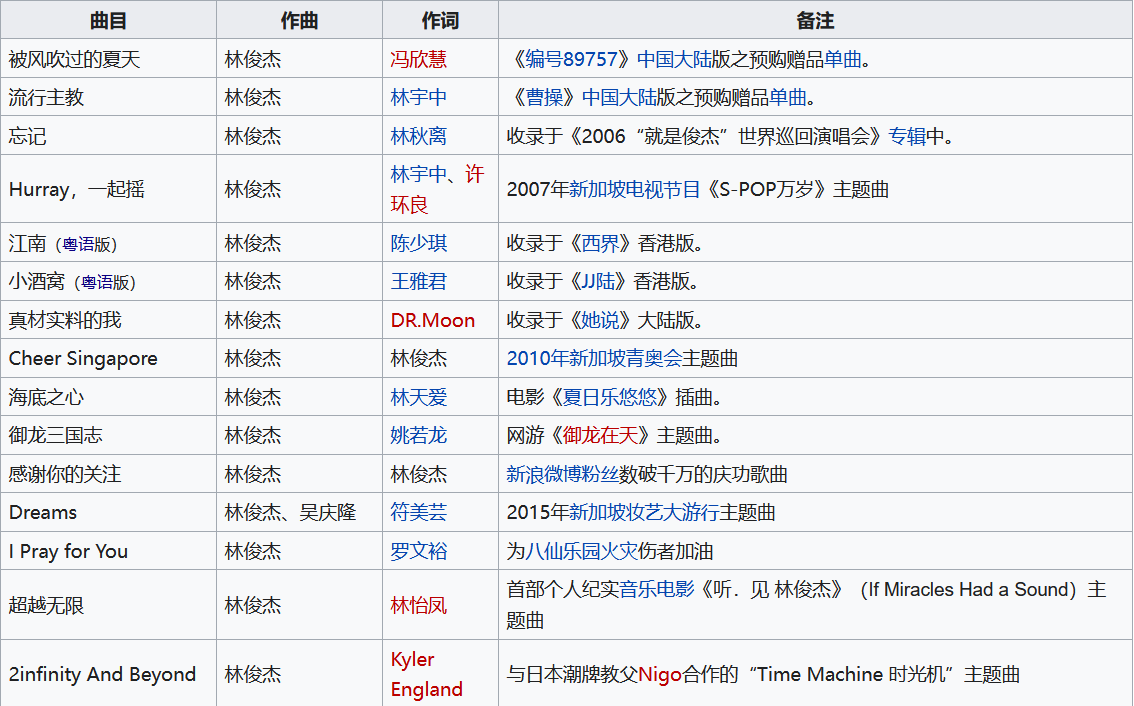Click the 曹操 album link
Image resolution: width=1134 pixels, height=706 pixels.
click(545, 98)
